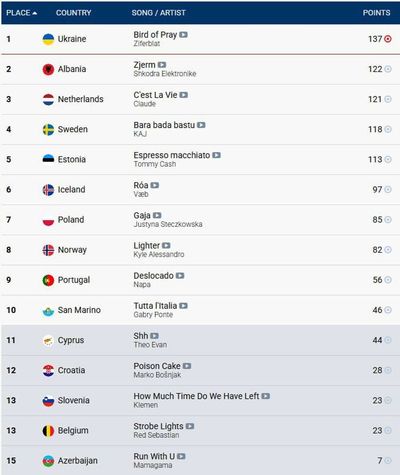Select the points radio button for Ukraine's 137

pyautogui.click(x=388, y=39)
